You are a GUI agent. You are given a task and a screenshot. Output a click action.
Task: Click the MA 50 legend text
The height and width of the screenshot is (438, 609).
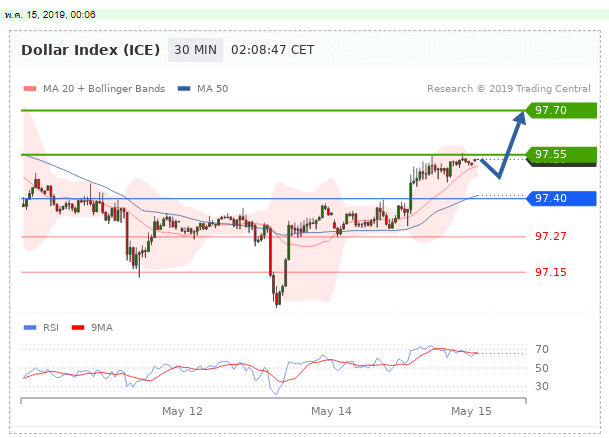(x=212, y=89)
